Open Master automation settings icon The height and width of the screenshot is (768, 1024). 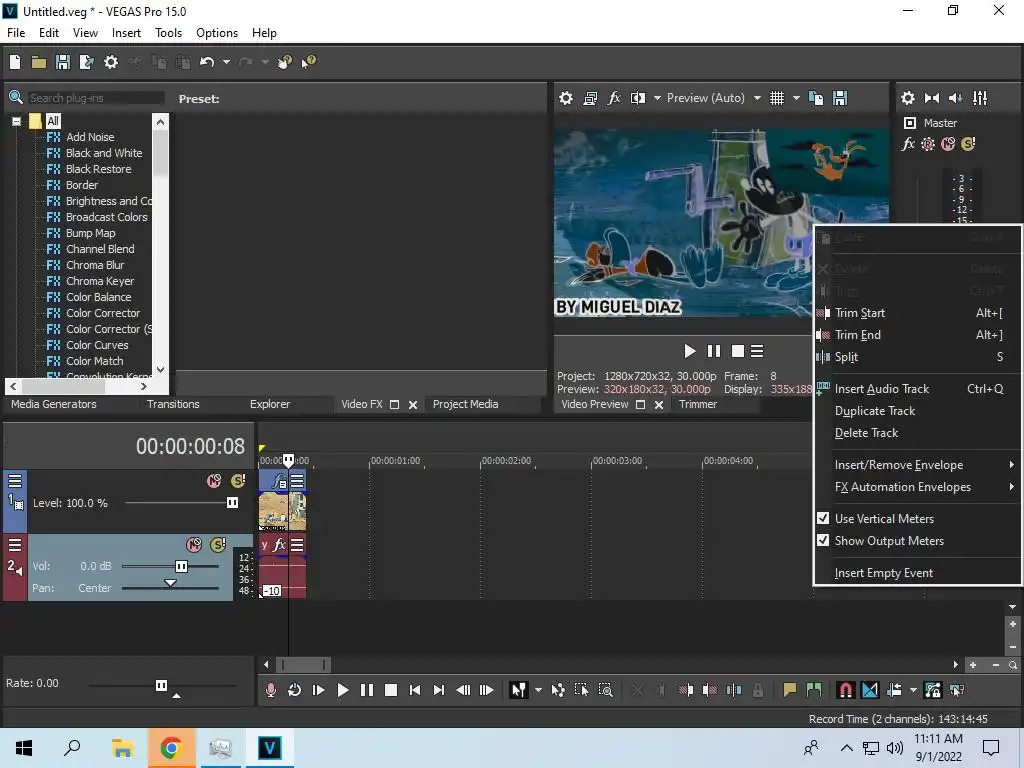pos(928,144)
